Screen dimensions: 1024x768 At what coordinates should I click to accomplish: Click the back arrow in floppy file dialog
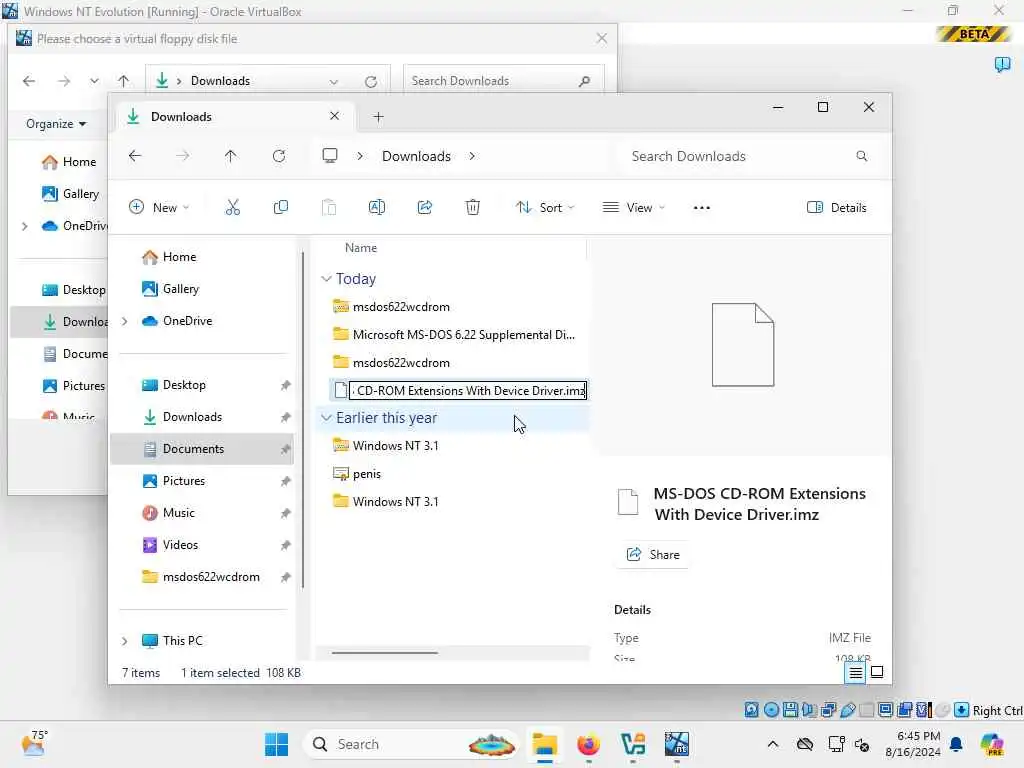tap(29, 81)
